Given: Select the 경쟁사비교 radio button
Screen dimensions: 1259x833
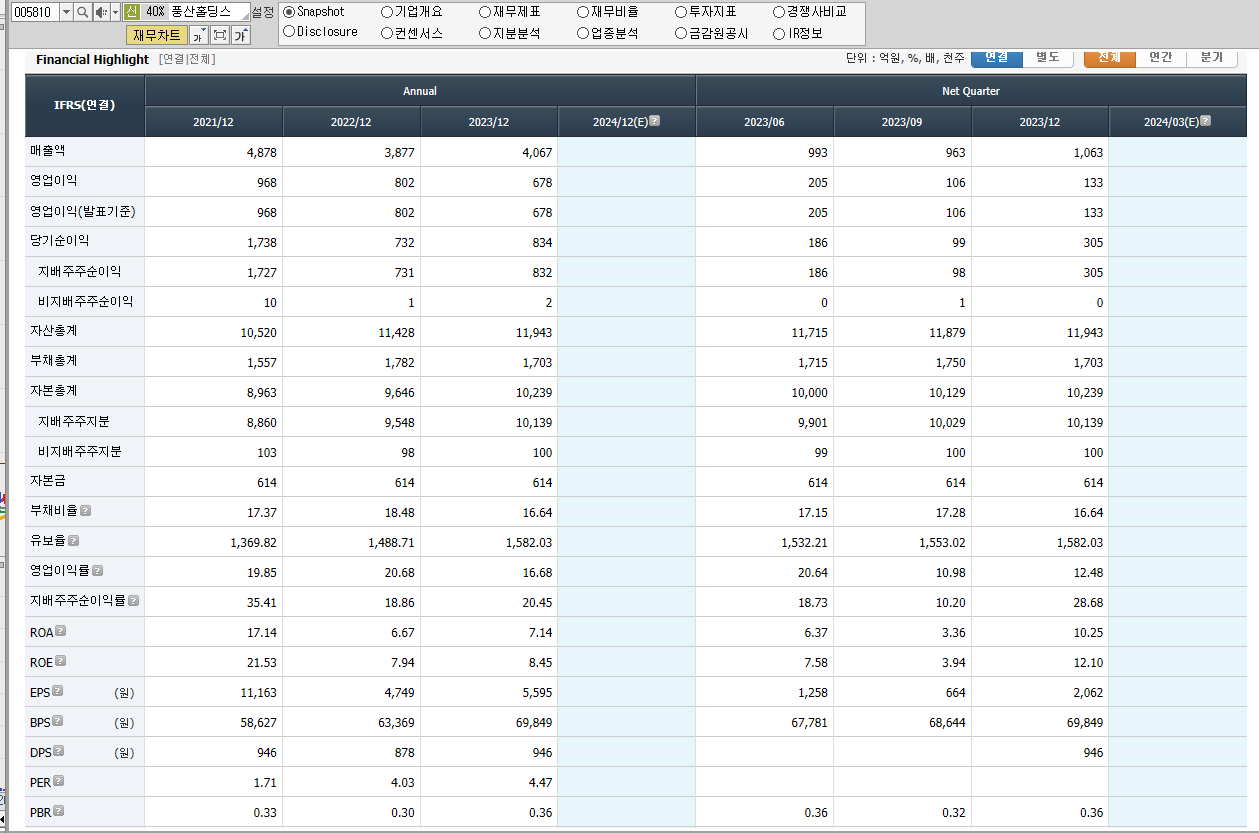Looking at the screenshot, I should coord(779,12).
